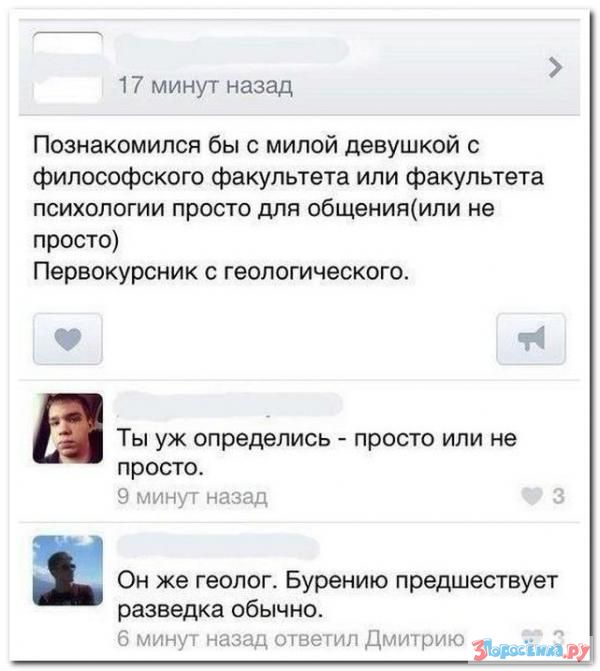The height and width of the screenshot is (671, 600).
Task: Select the "17 минут назад" timestamp
Action: (x=205, y=86)
